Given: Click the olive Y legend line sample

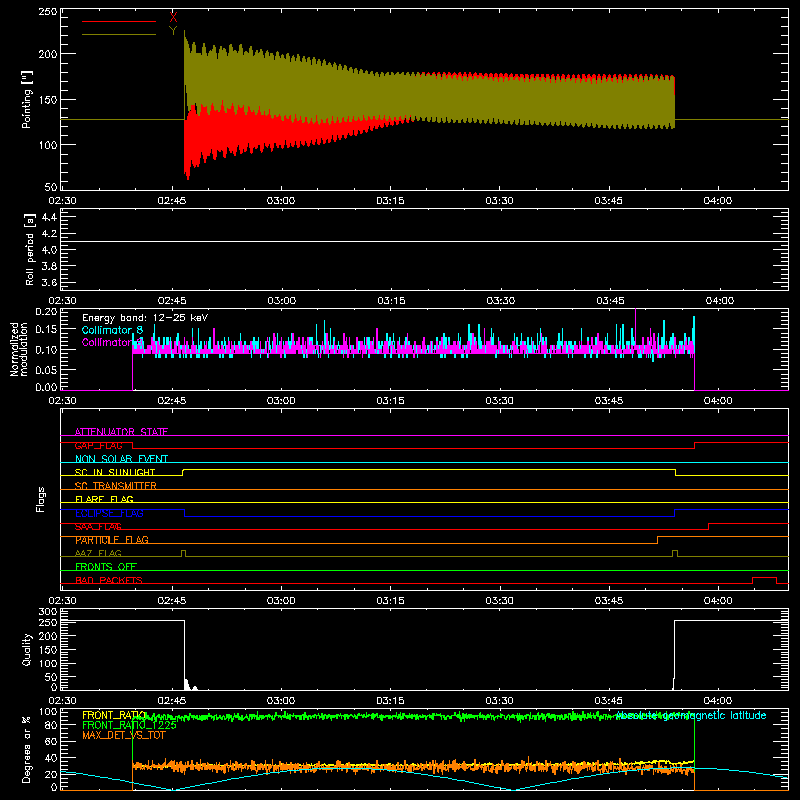Looking at the screenshot, I should (119, 35).
